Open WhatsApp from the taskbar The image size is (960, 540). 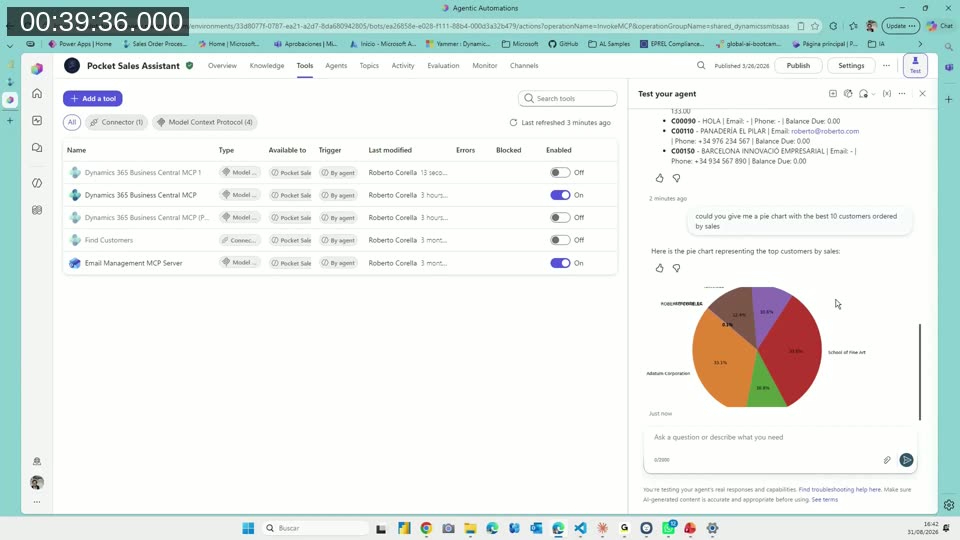668,528
